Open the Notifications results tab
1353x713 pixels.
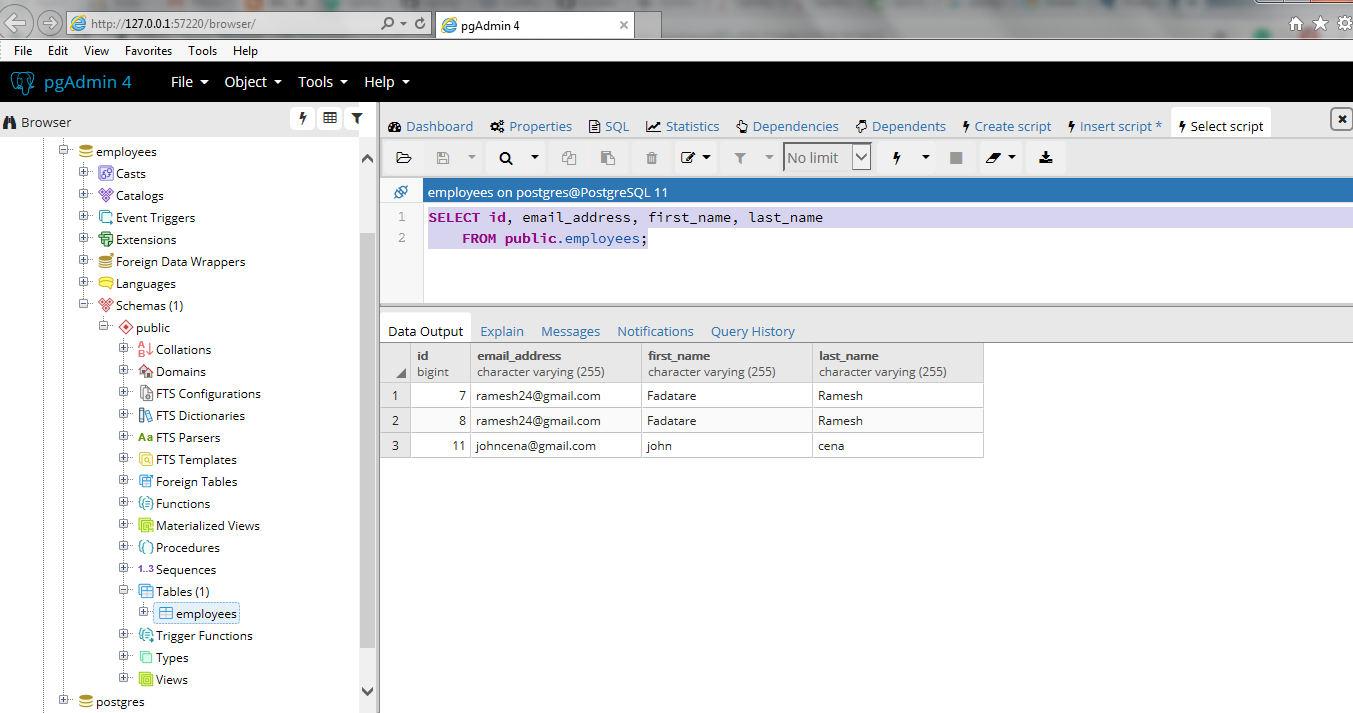[x=655, y=331]
